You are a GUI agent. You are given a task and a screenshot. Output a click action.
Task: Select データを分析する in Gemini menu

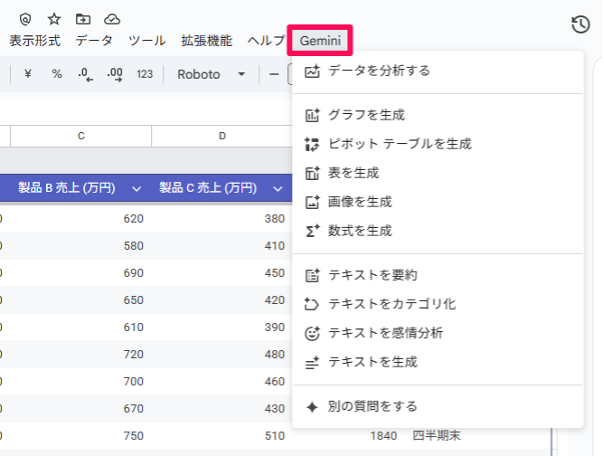438,71
